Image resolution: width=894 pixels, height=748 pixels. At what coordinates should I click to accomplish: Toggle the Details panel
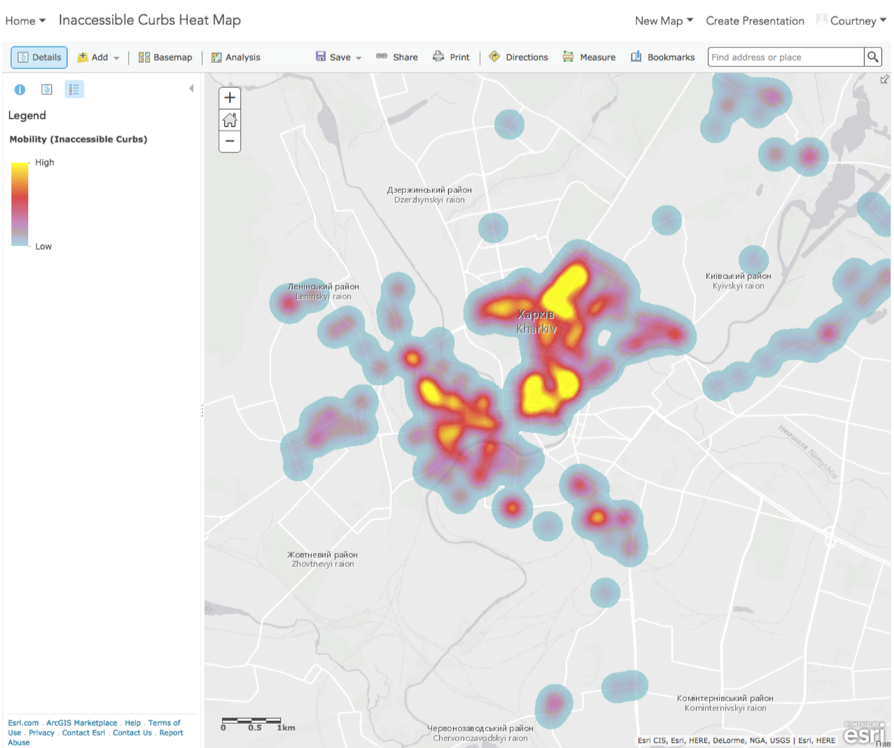tap(38, 57)
